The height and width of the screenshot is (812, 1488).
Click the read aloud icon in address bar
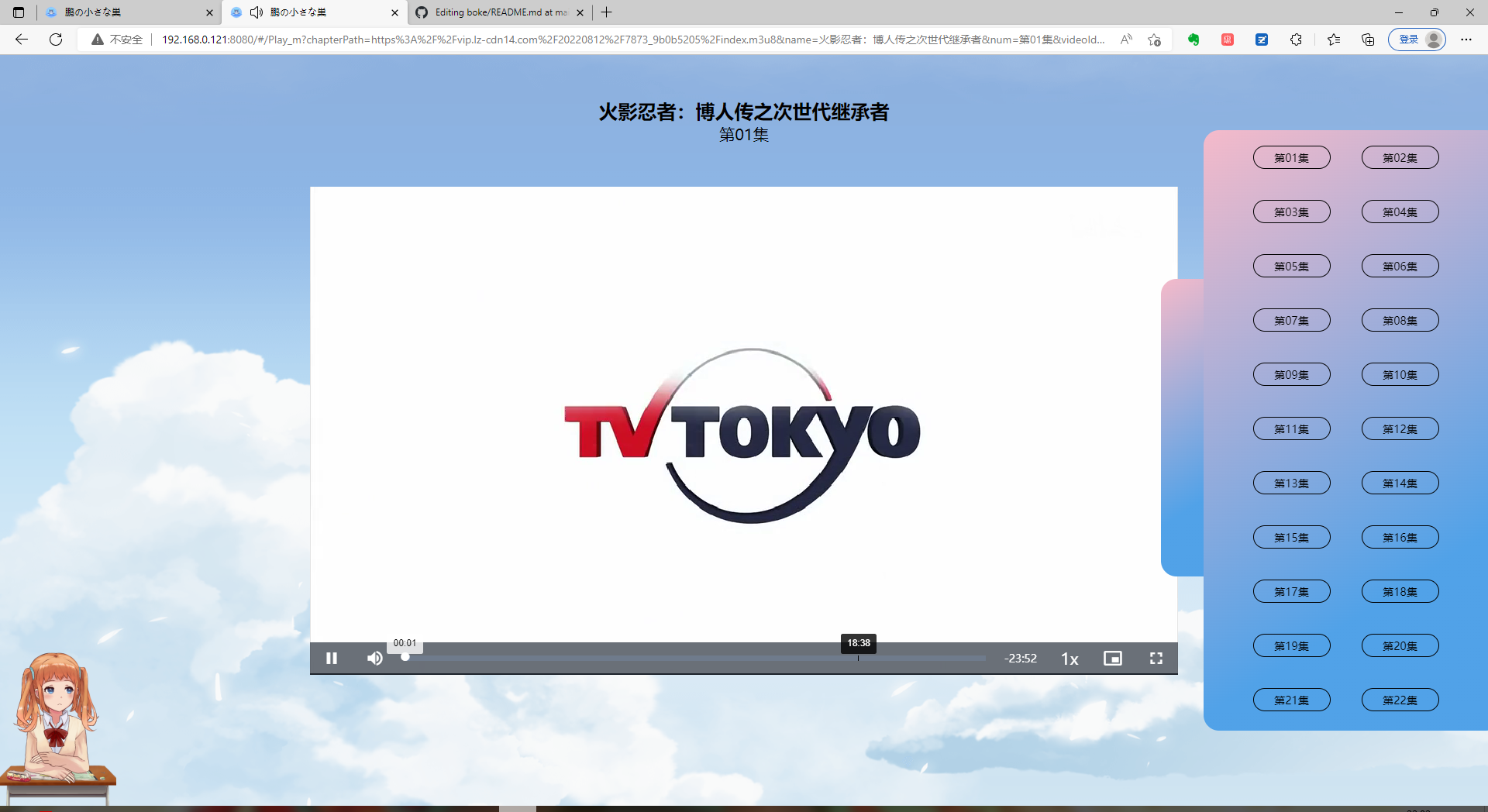click(1126, 40)
